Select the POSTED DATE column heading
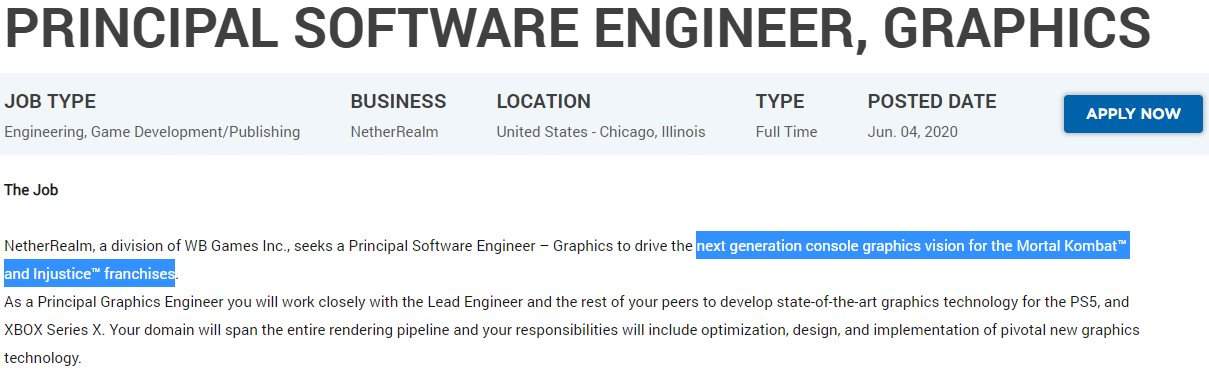This screenshot has width=1209, height=369. [x=932, y=101]
